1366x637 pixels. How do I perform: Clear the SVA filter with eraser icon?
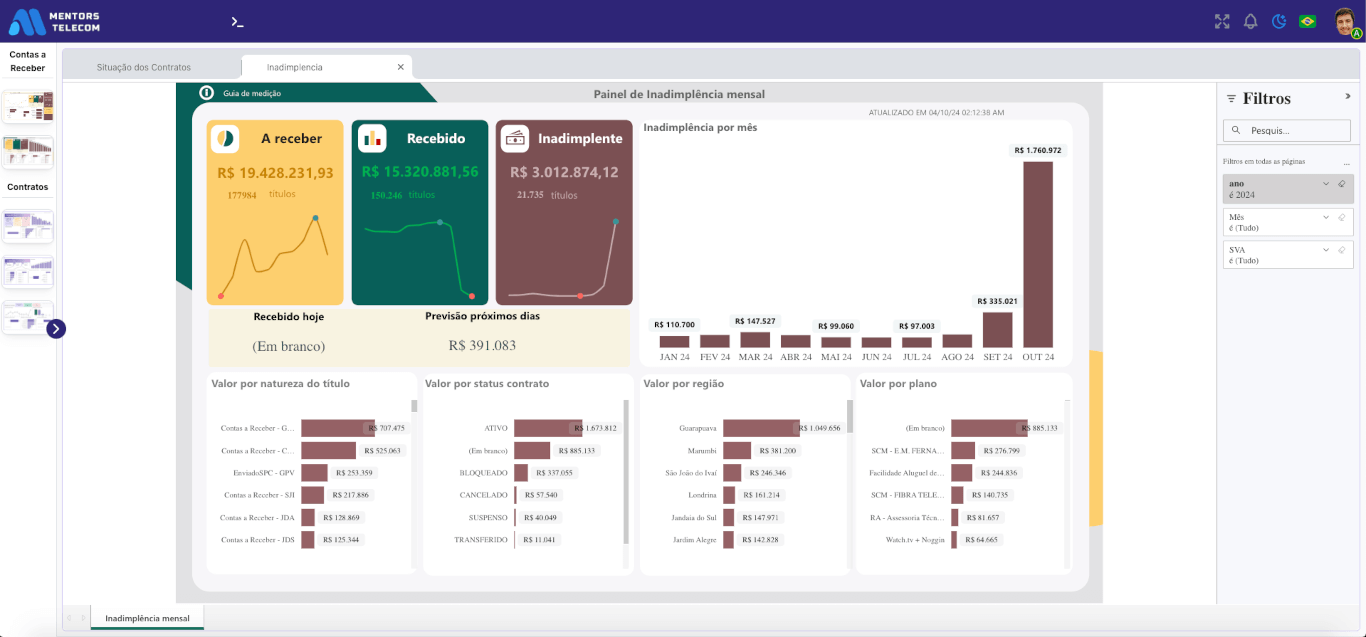[x=1342, y=250]
